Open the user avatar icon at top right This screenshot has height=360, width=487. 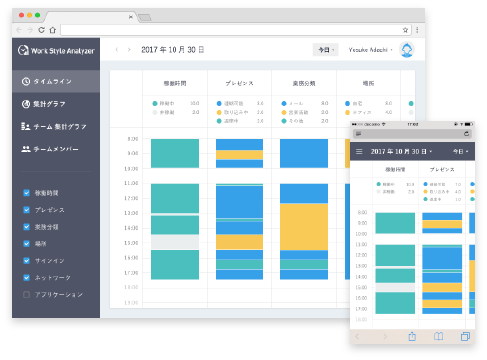pos(407,50)
